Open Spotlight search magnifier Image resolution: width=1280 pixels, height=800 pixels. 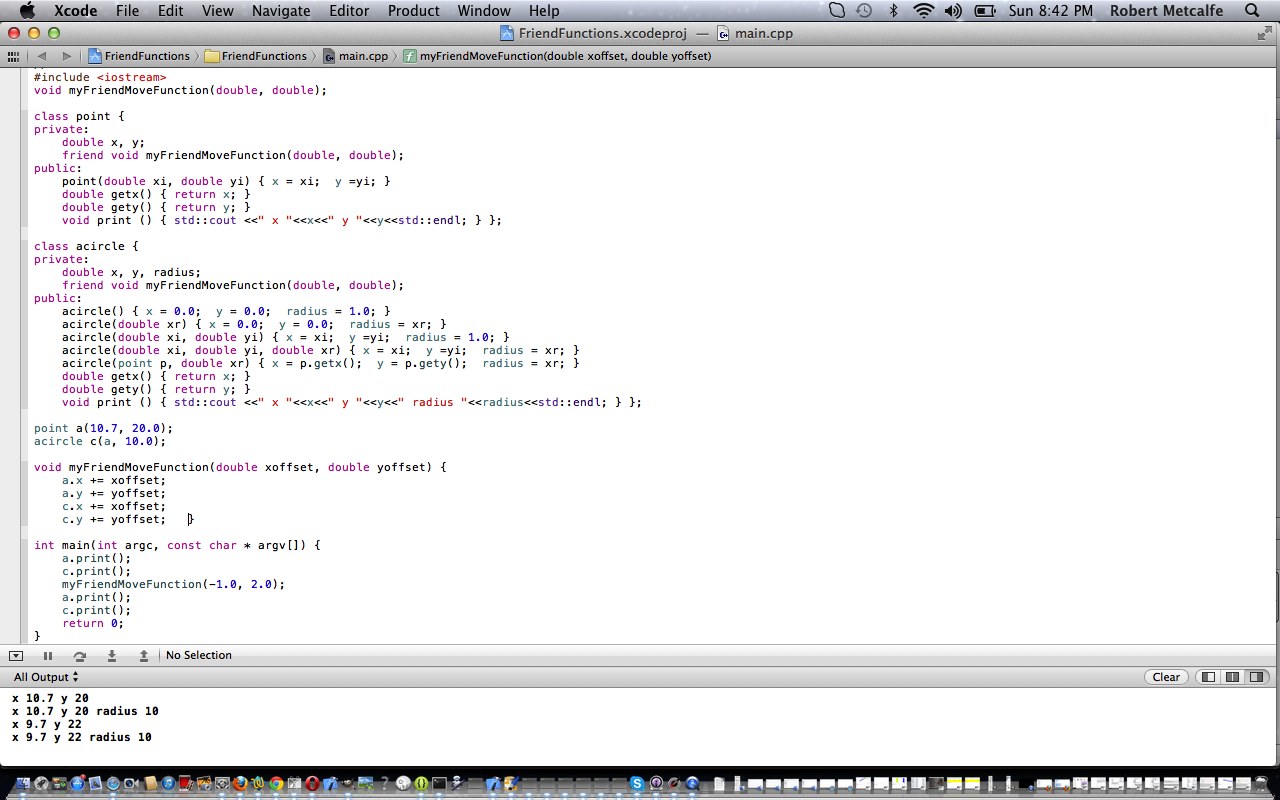pyautogui.click(x=1252, y=11)
